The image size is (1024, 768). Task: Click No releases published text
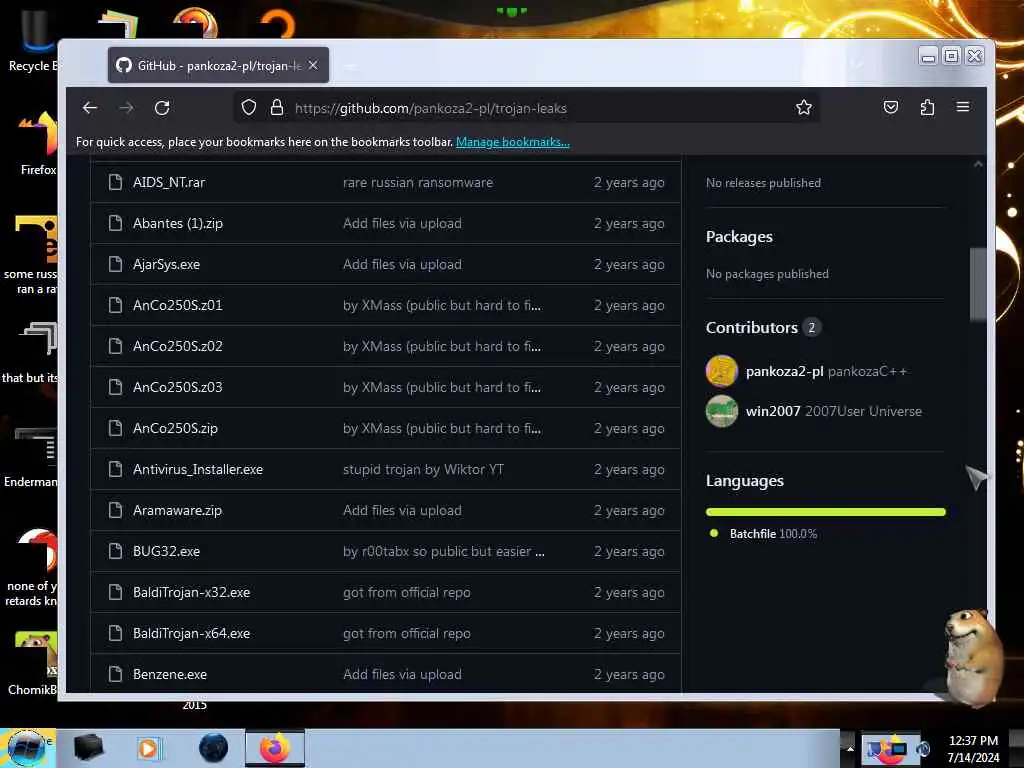[763, 183]
